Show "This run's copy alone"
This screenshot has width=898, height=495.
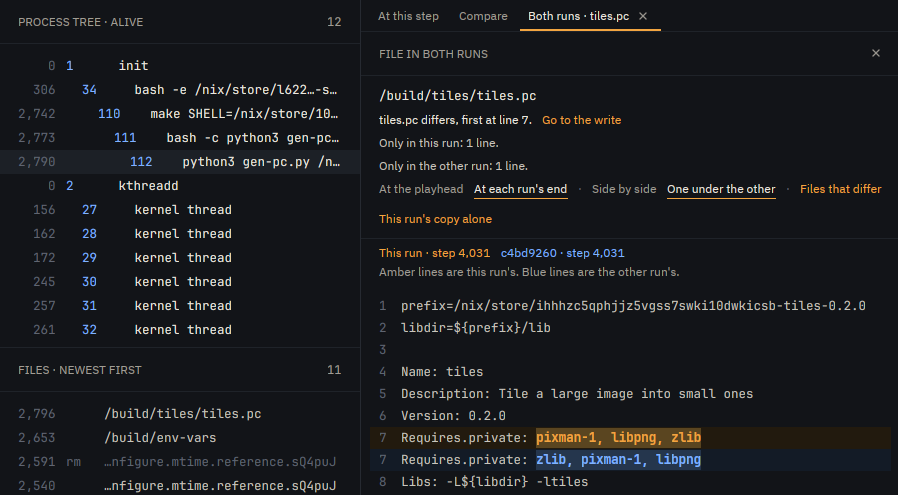coord(435,219)
